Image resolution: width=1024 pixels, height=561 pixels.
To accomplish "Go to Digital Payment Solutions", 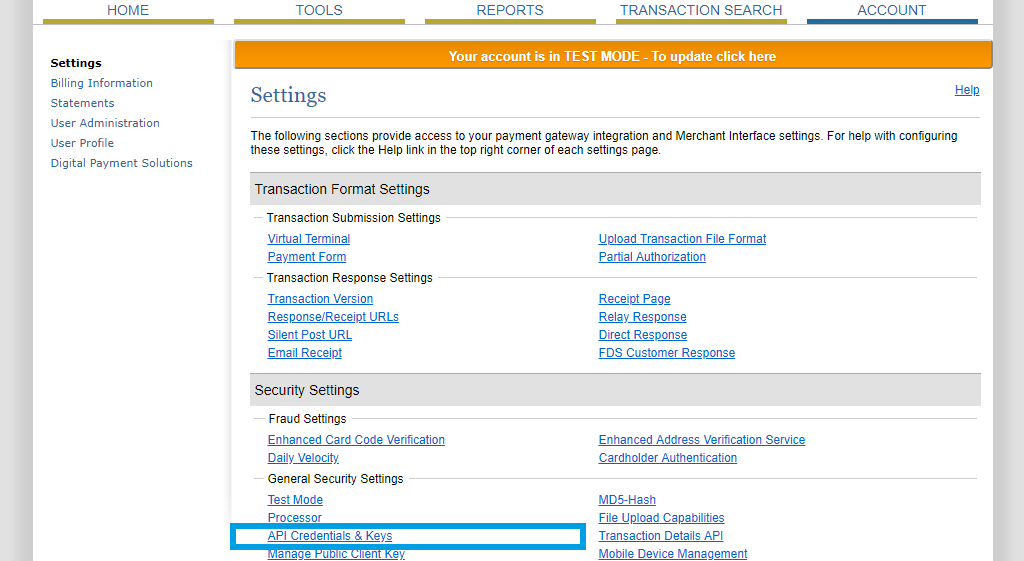I will [x=122, y=163].
